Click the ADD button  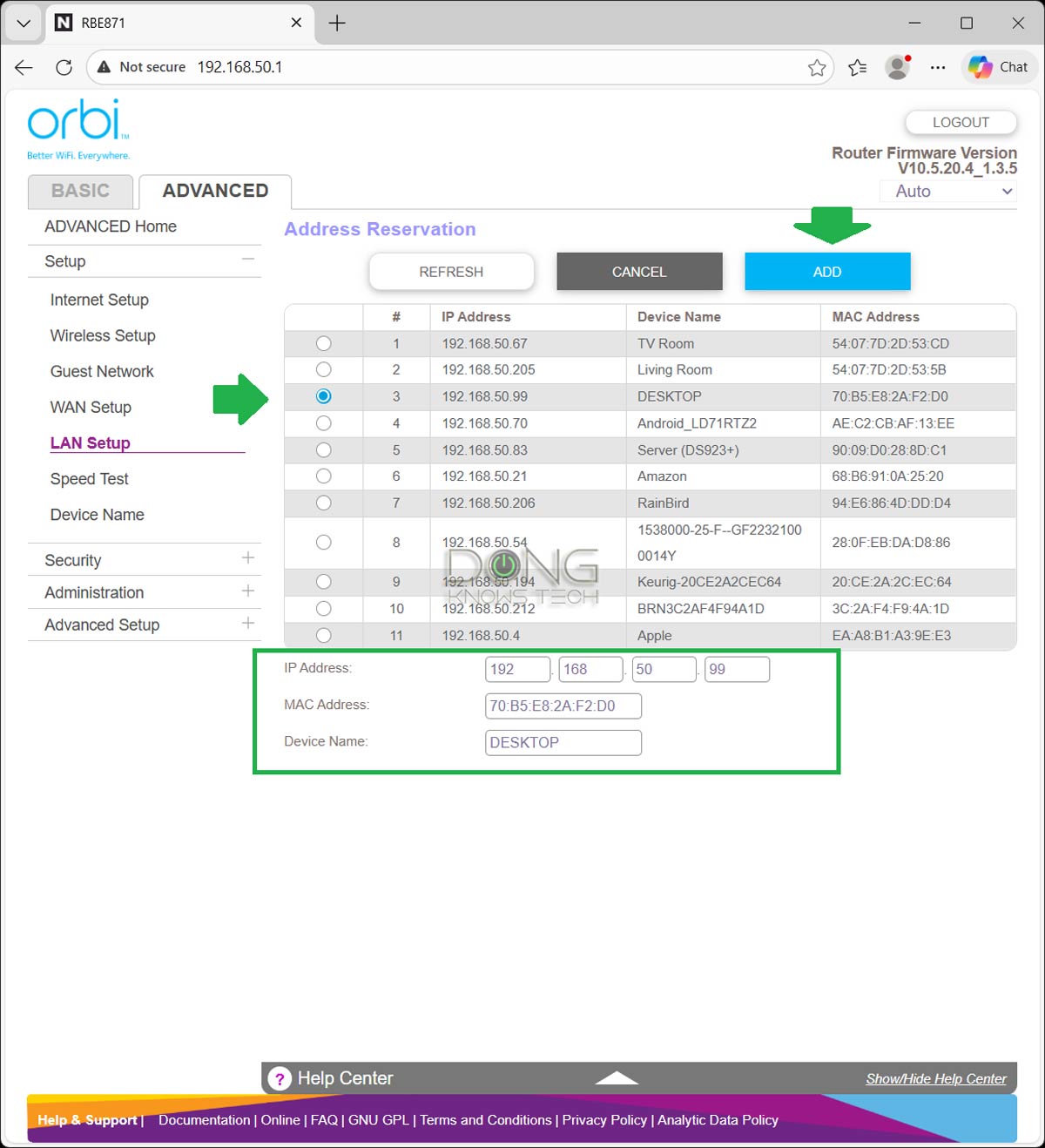[826, 271]
